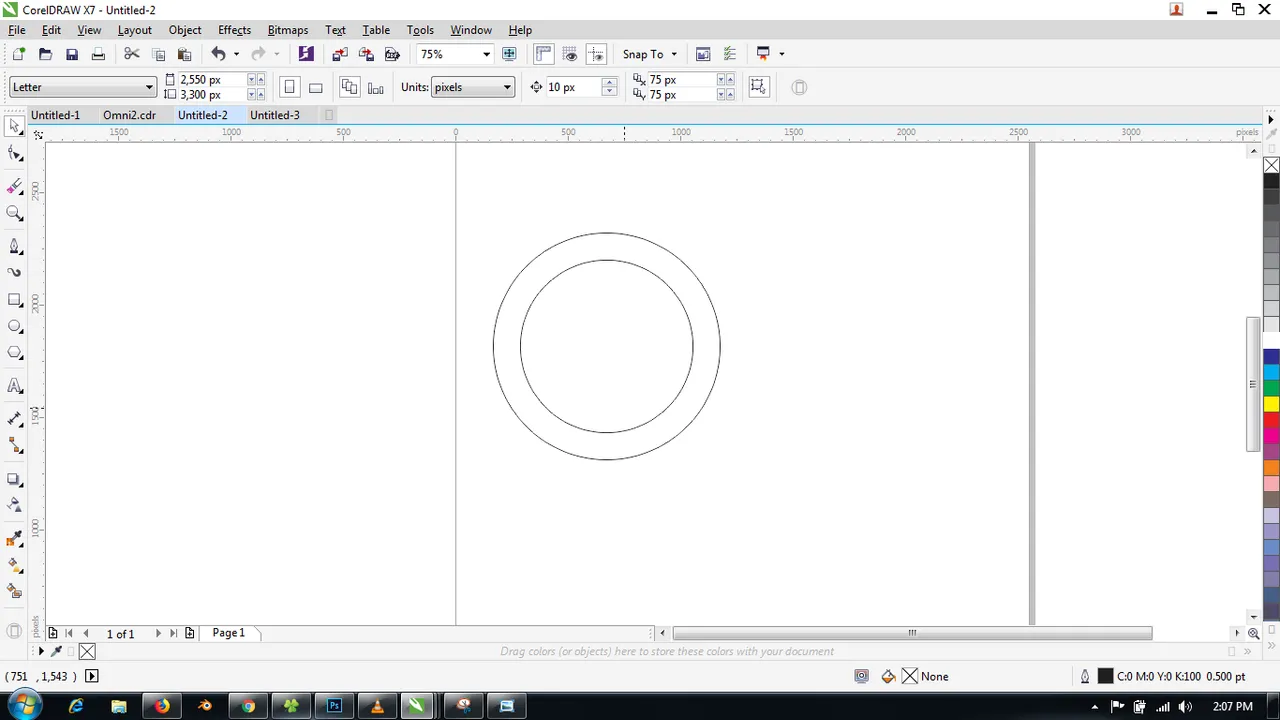
Task: Select the Page 1 tab
Action: [x=229, y=633]
